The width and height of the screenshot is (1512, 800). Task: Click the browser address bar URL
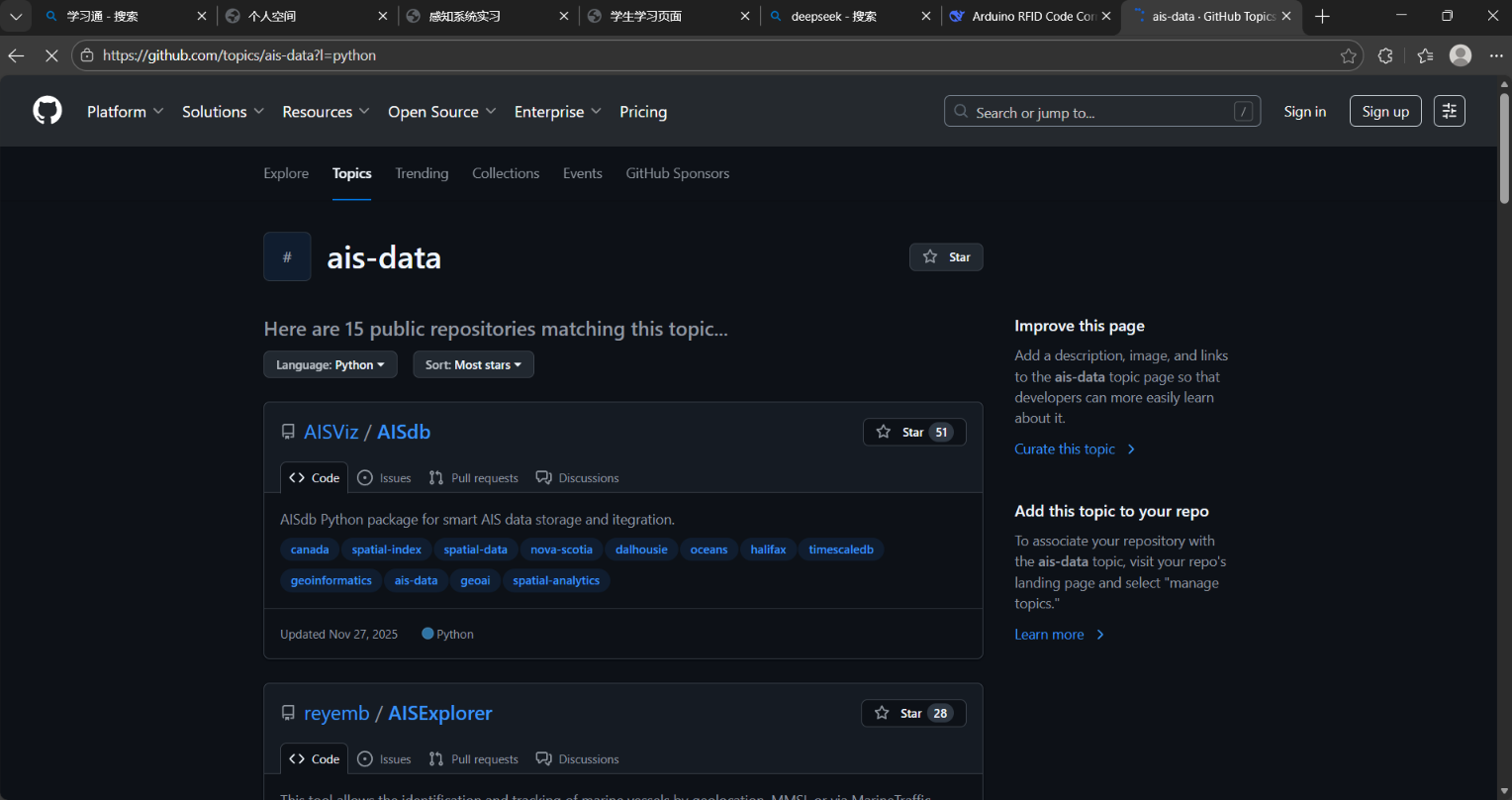[x=239, y=55]
